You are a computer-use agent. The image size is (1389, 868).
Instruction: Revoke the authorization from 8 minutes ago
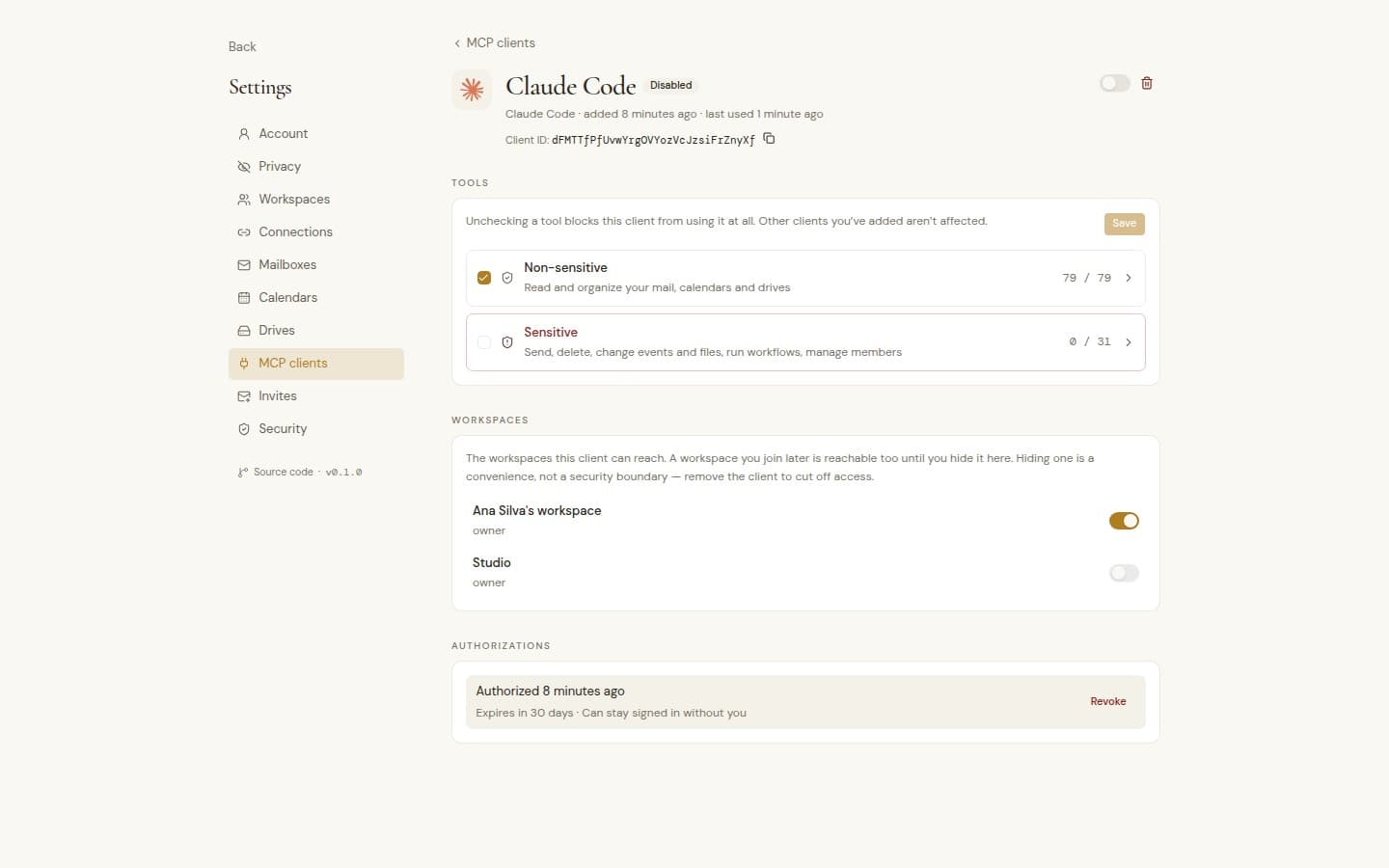(1108, 702)
